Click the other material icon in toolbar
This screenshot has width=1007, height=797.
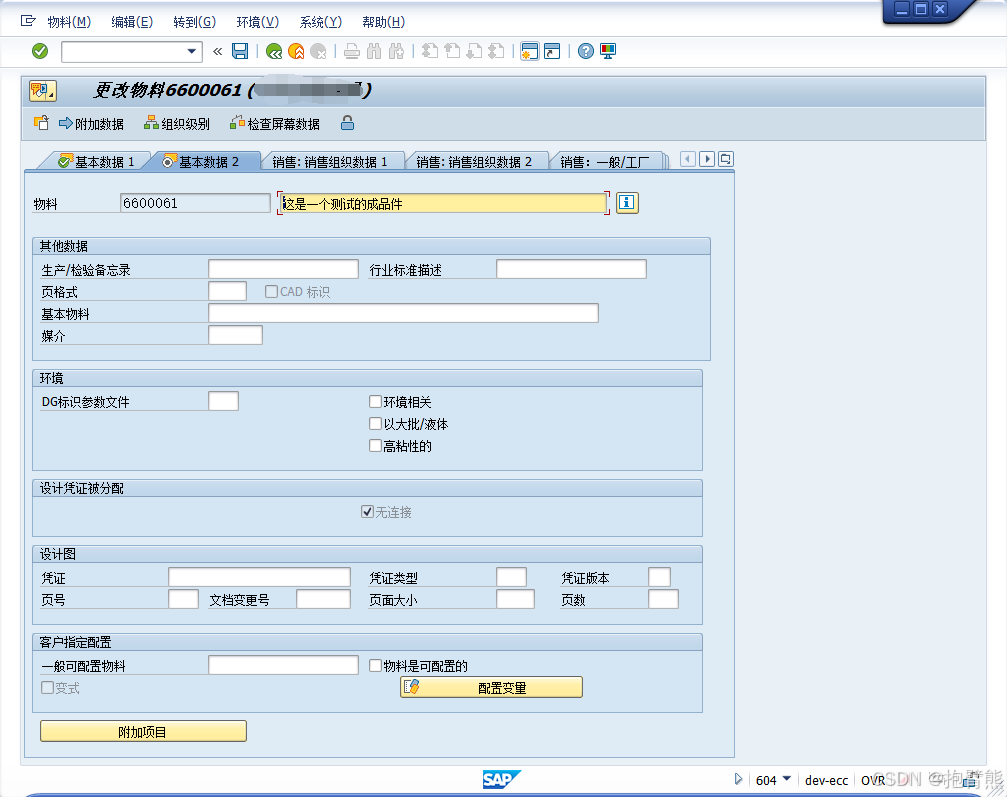[x=41, y=123]
